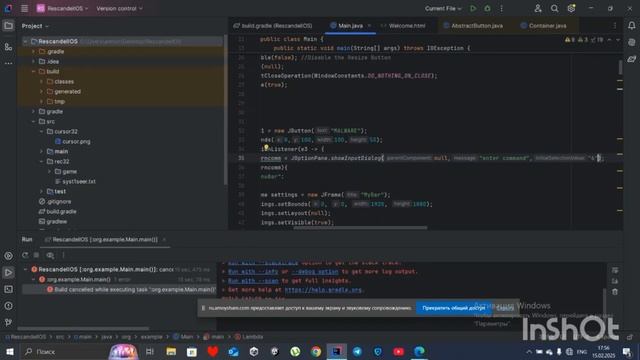Clear the console output with trash icon

pyautogui.click(x=615, y=292)
